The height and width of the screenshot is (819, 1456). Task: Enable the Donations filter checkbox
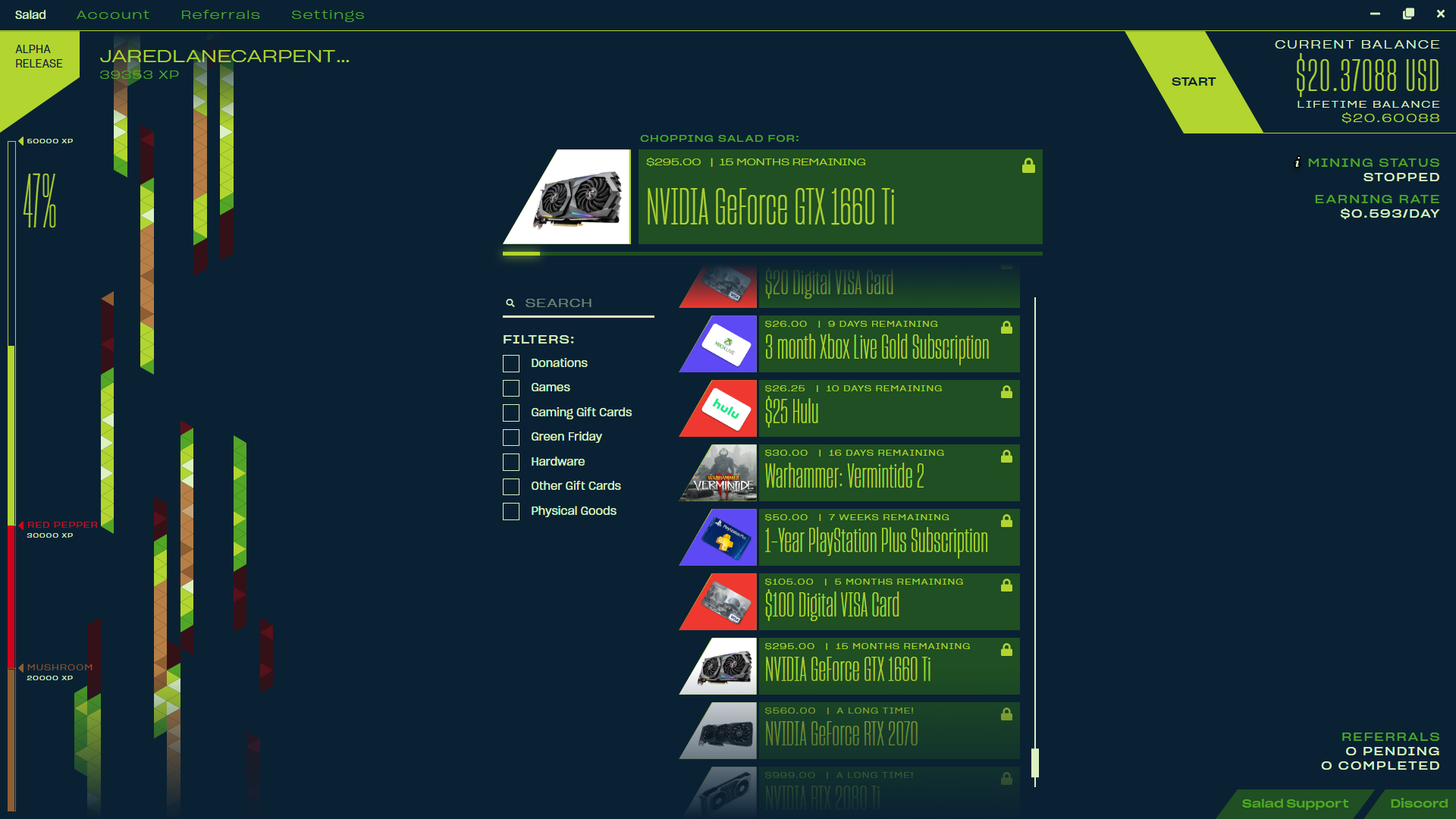[x=511, y=363]
